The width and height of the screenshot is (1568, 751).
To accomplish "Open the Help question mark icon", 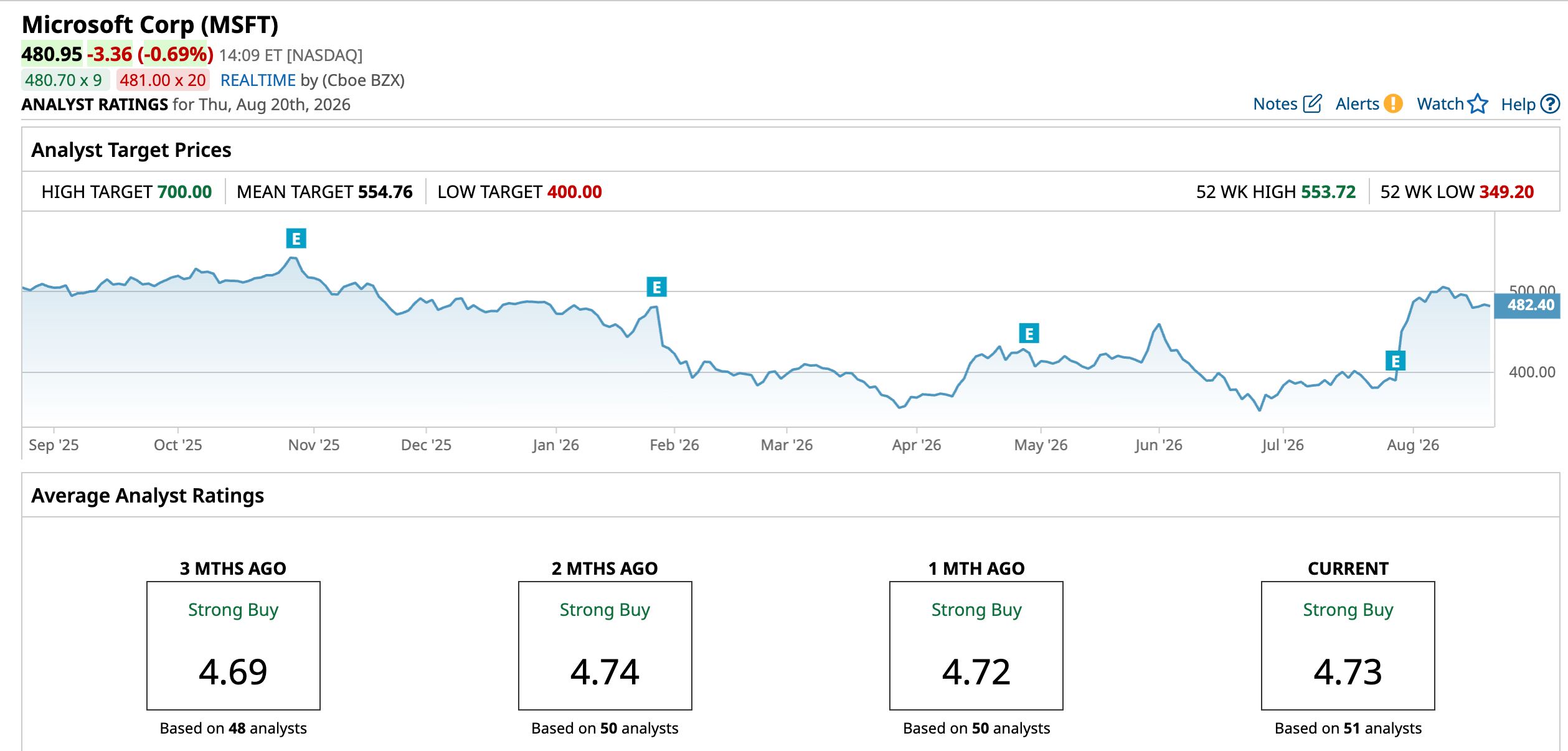I will click(1550, 103).
